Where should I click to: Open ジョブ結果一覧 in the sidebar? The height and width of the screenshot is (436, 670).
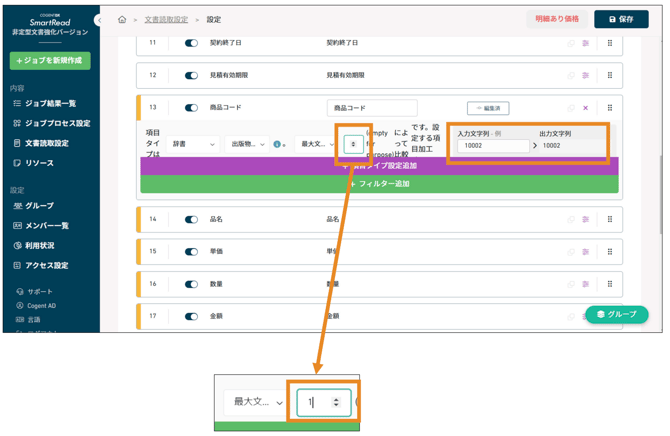pos(49,103)
